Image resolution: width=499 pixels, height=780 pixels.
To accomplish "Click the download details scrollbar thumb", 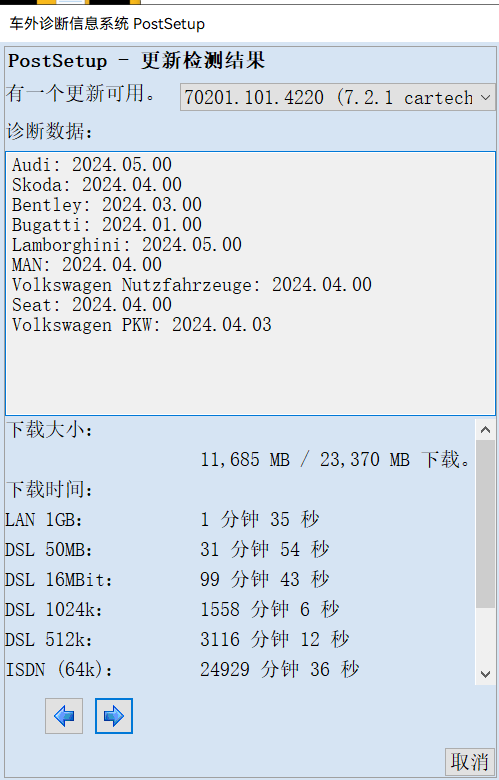I will pyautogui.click(x=486, y=524).
